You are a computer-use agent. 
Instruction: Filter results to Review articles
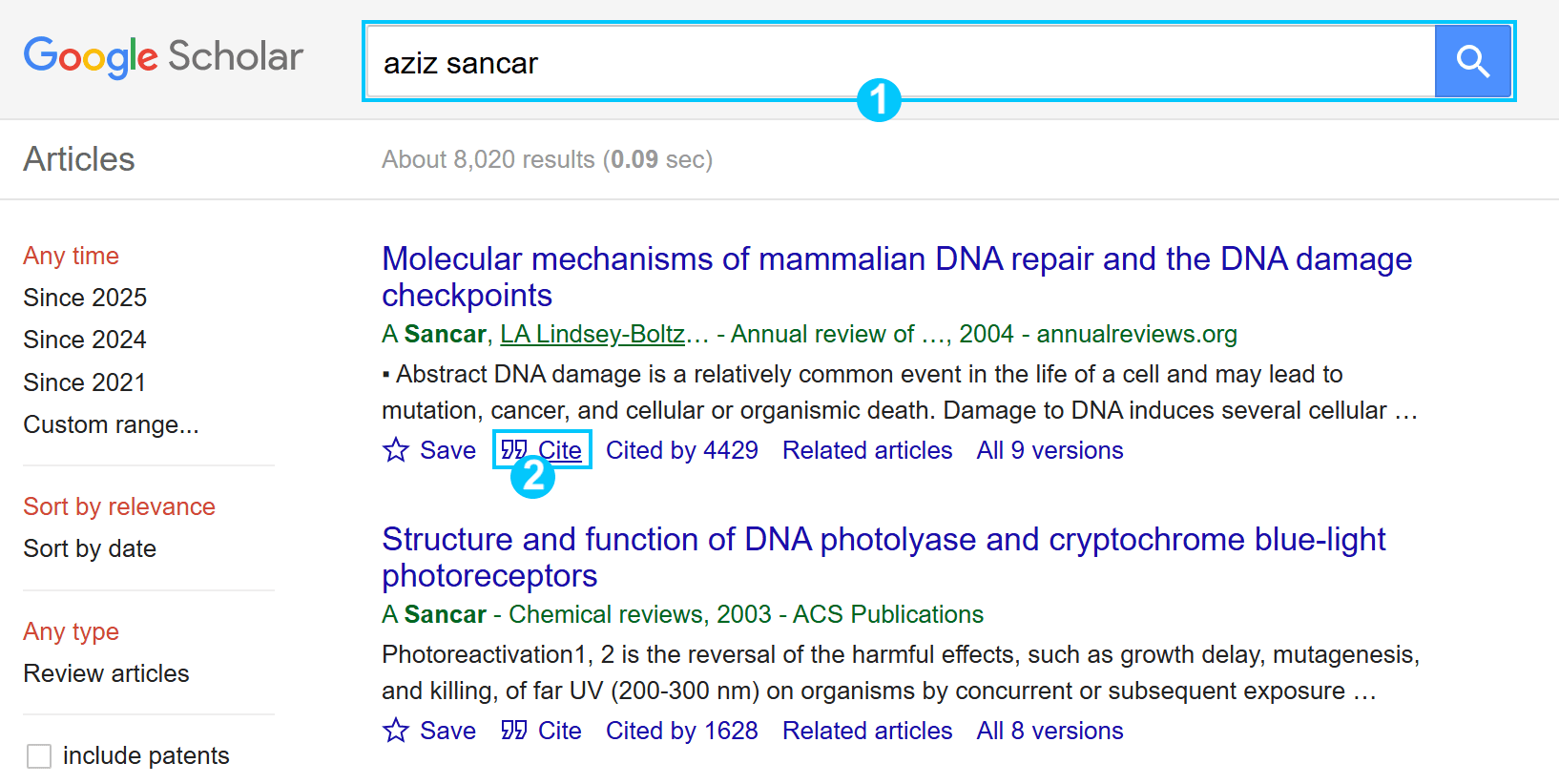106,673
